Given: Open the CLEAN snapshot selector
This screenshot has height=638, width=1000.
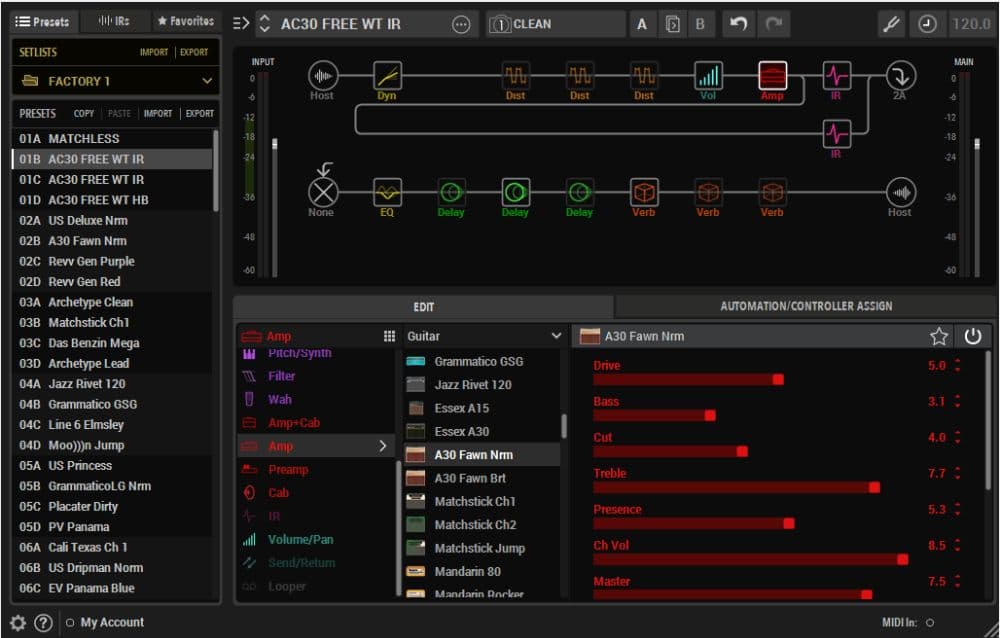Looking at the screenshot, I should [x=555, y=24].
